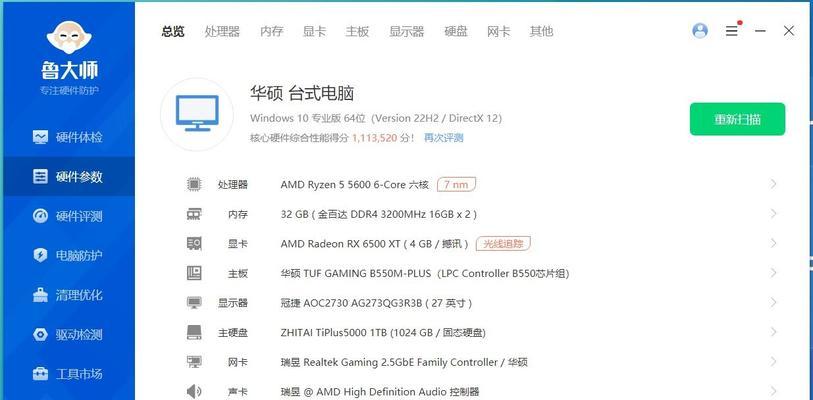
Task: Click the 鲁大师 logo avatar
Action: pyautogui.click(x=69, y=36)
